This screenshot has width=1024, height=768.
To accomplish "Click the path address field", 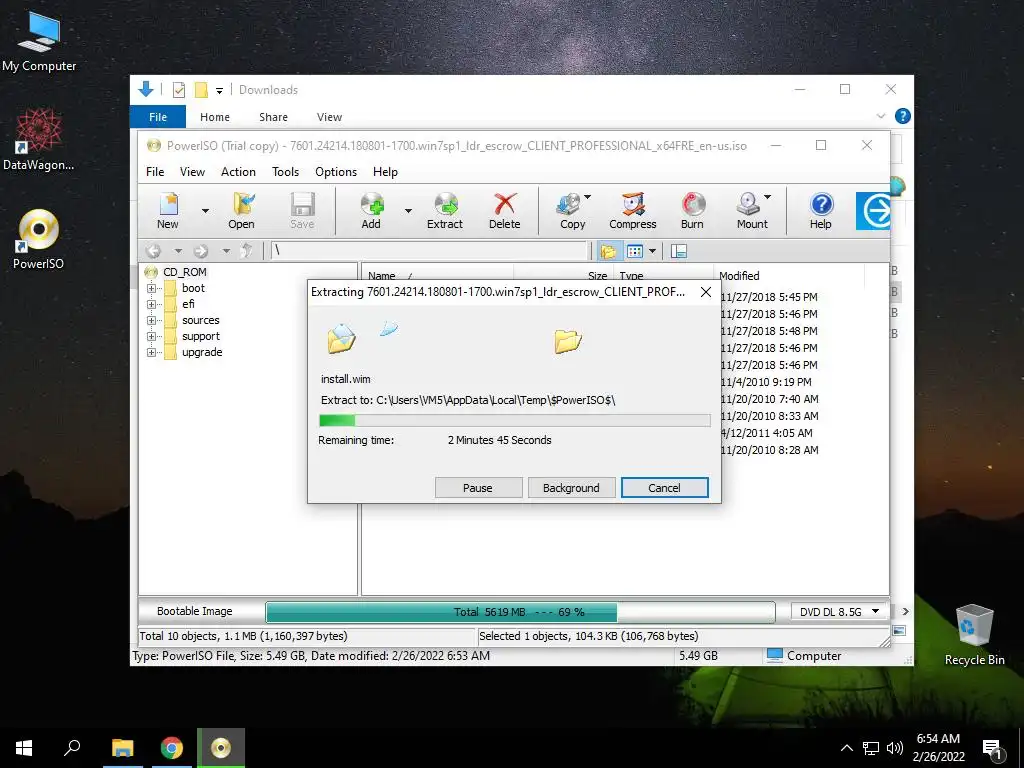I will [429, 251].
